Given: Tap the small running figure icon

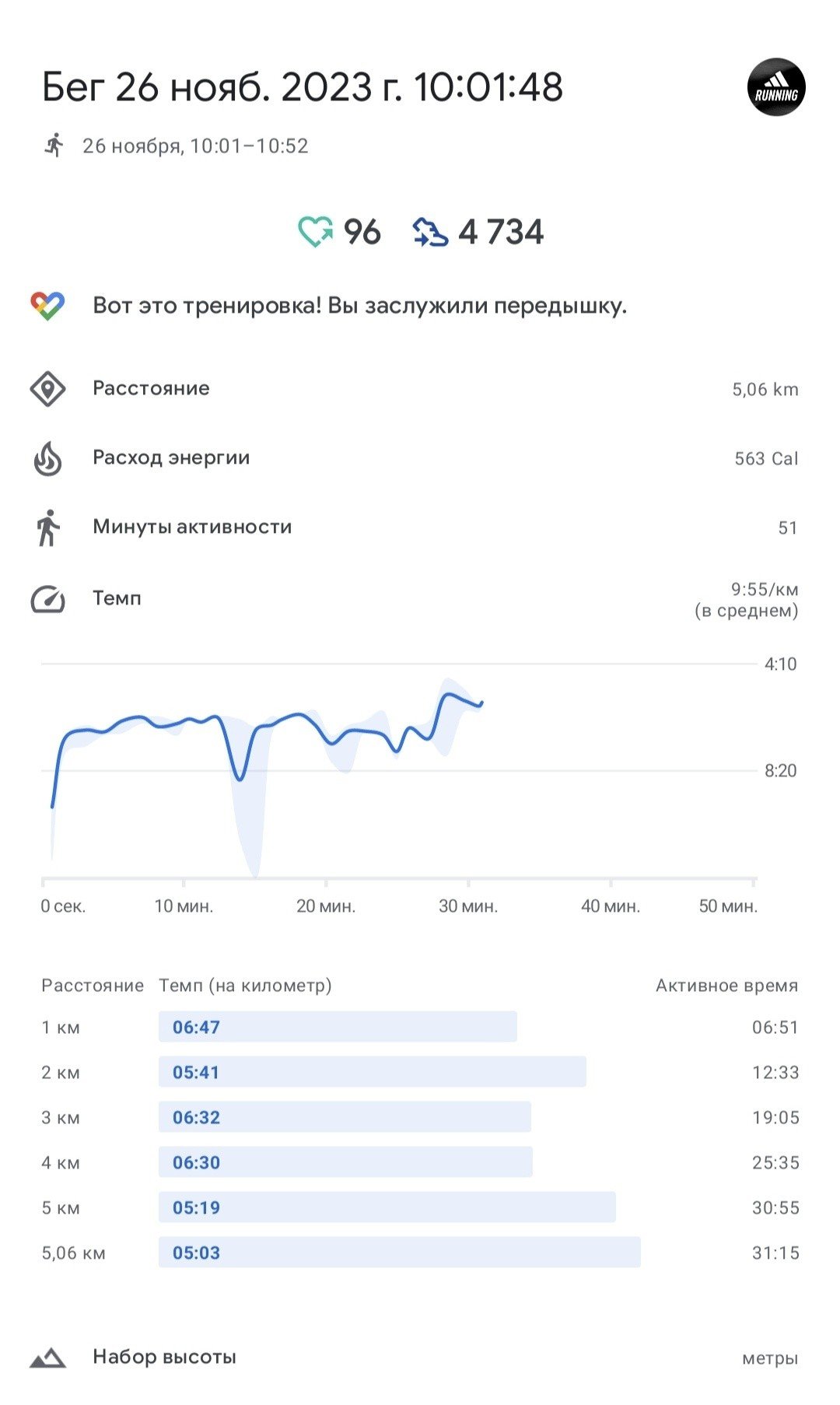Looking at the screenshot, I should click(54, 145).
